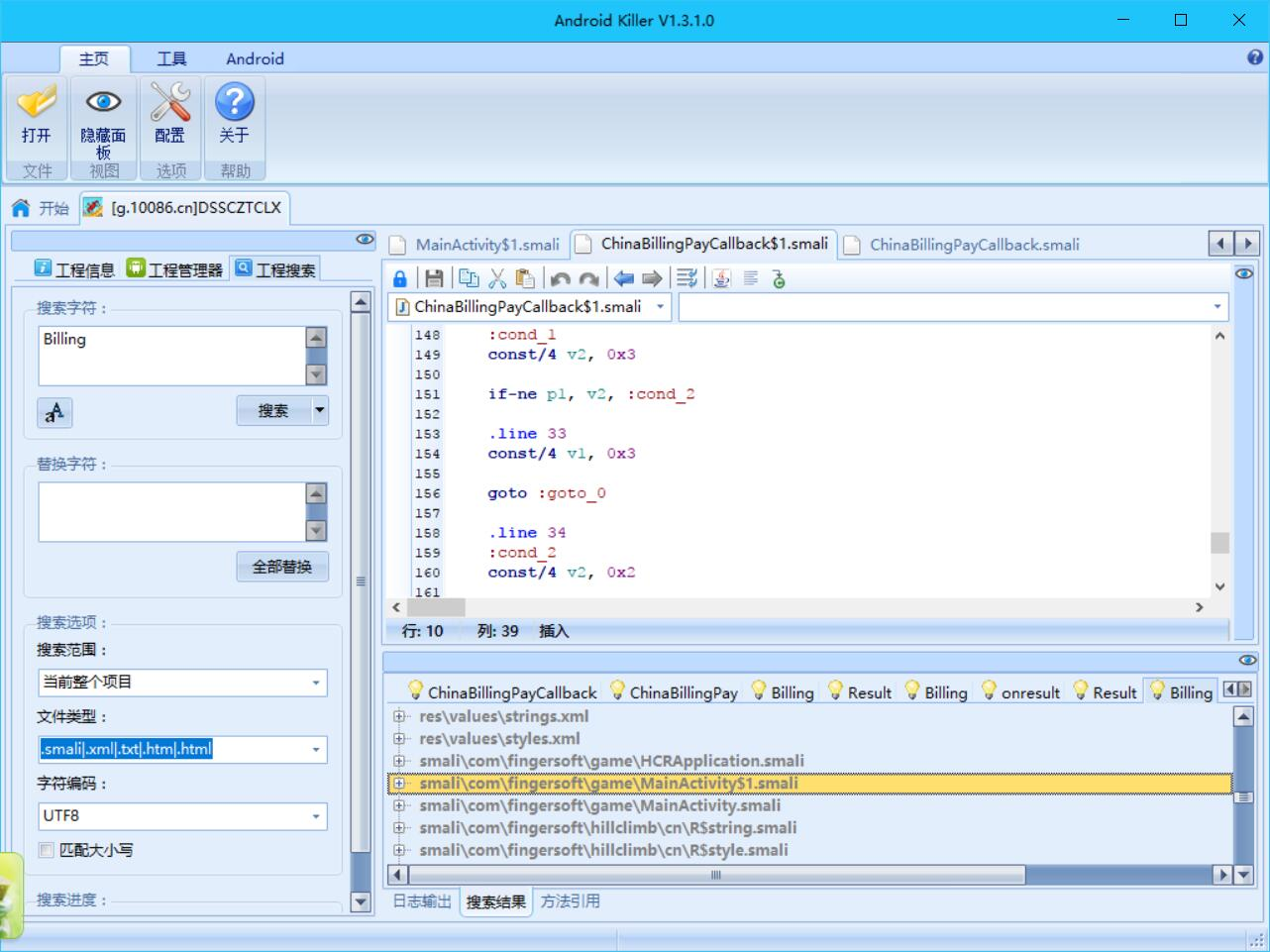Enable the 匹配大小写 checkbox
Viewport: 1270px width, 952px height.
tap(47, 850)
